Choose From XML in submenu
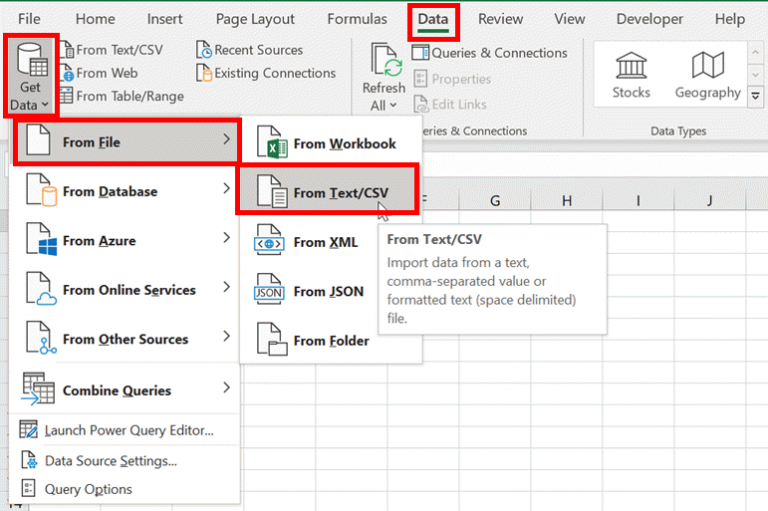Screen dimensions: 768x511 pos(309,242)
